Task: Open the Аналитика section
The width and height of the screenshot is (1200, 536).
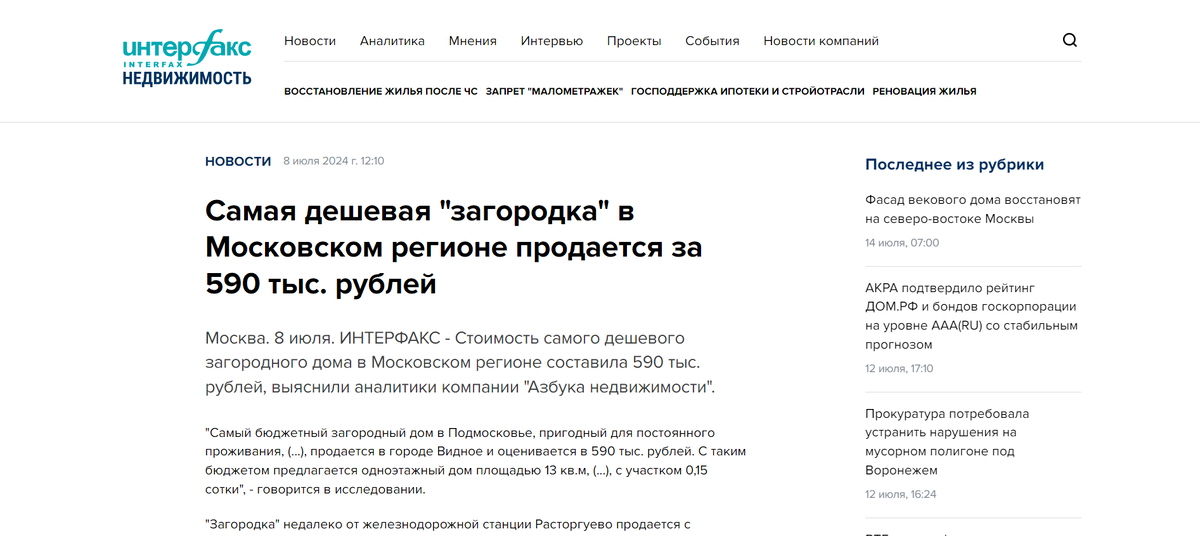Action: pyautogui.click(x=392, y=41)
